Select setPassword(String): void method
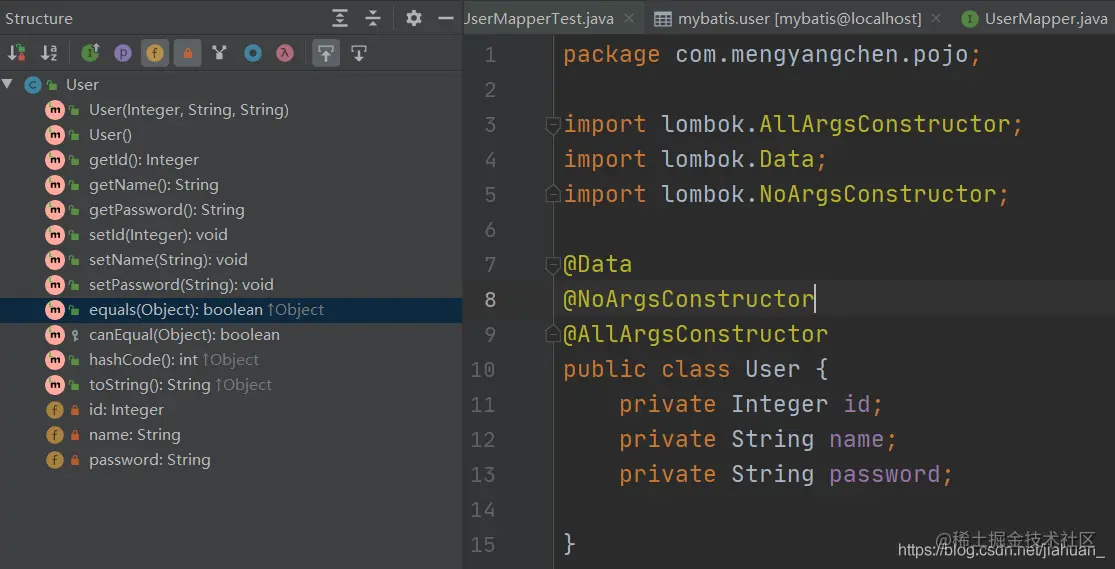Viewport: 1115px width, 569px height. click(x=231, y=284)
